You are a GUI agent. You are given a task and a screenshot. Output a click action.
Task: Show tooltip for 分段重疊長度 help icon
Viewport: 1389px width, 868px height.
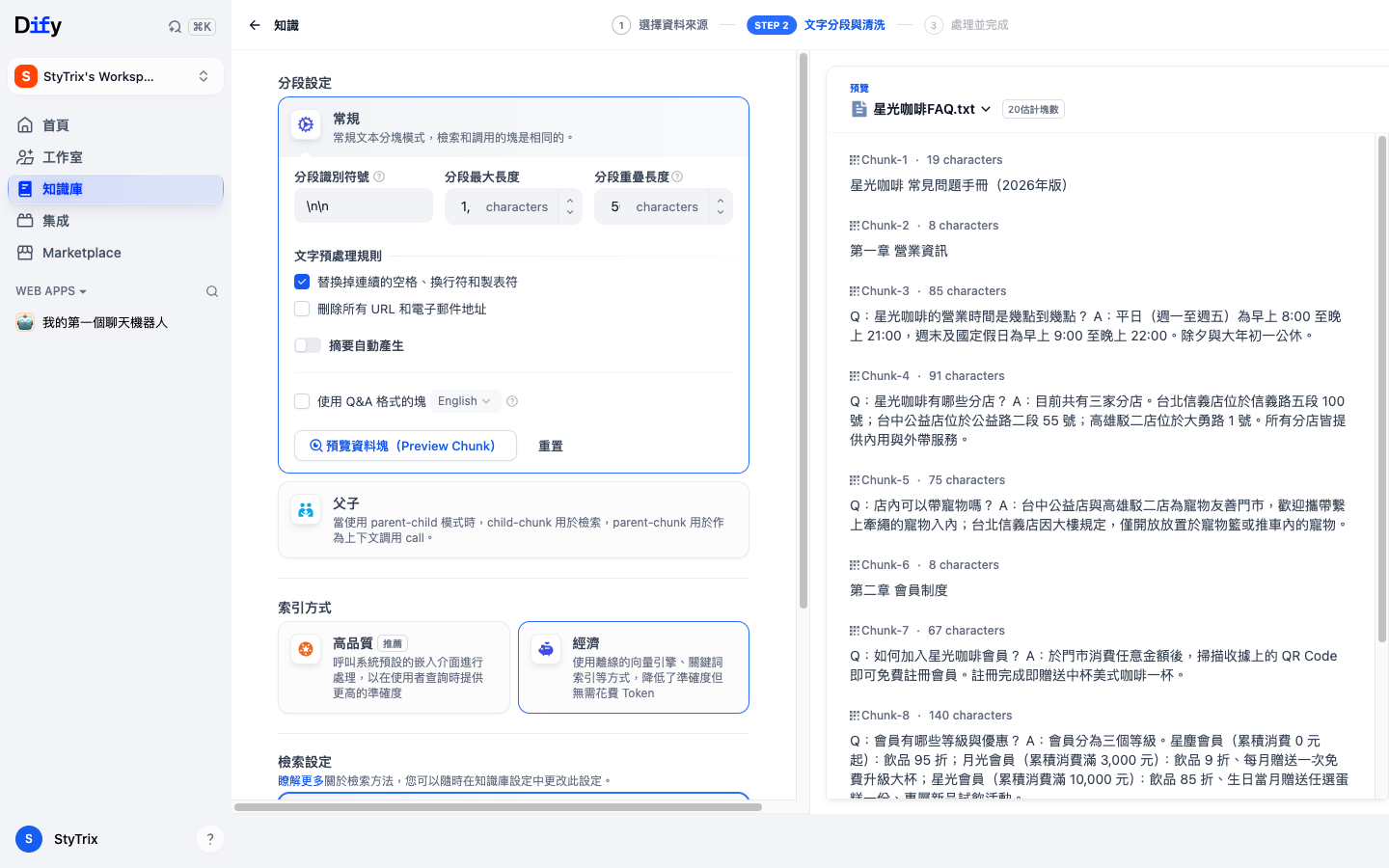click(677, 176)
